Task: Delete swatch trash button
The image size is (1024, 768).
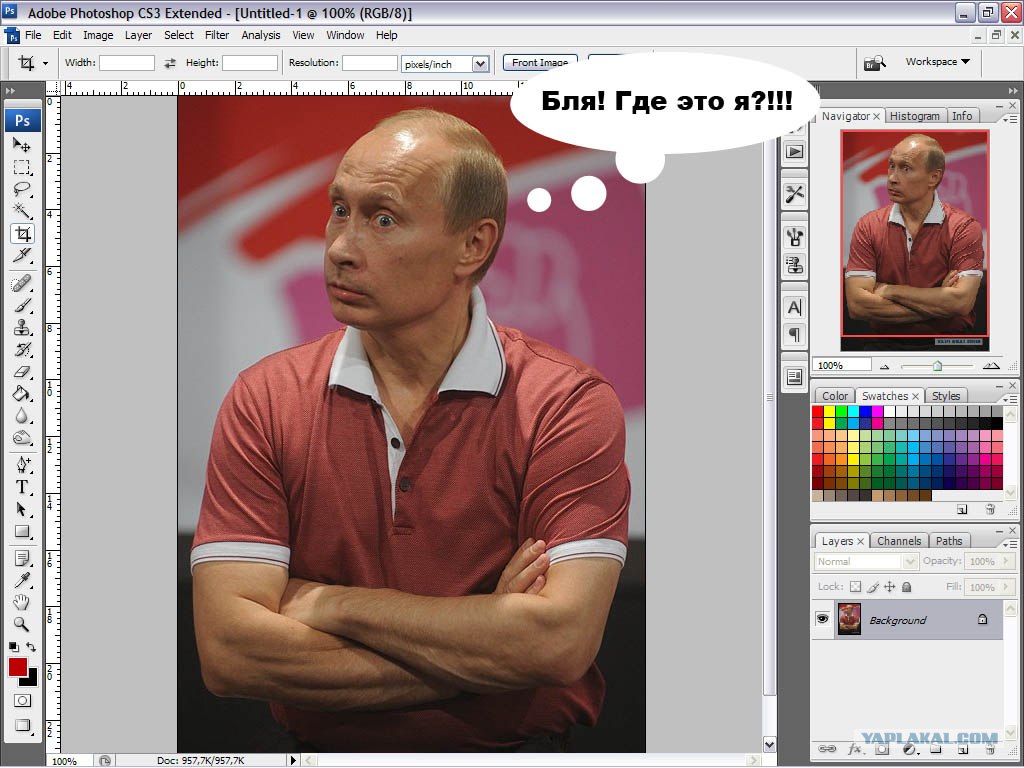Action: point(990,509)
